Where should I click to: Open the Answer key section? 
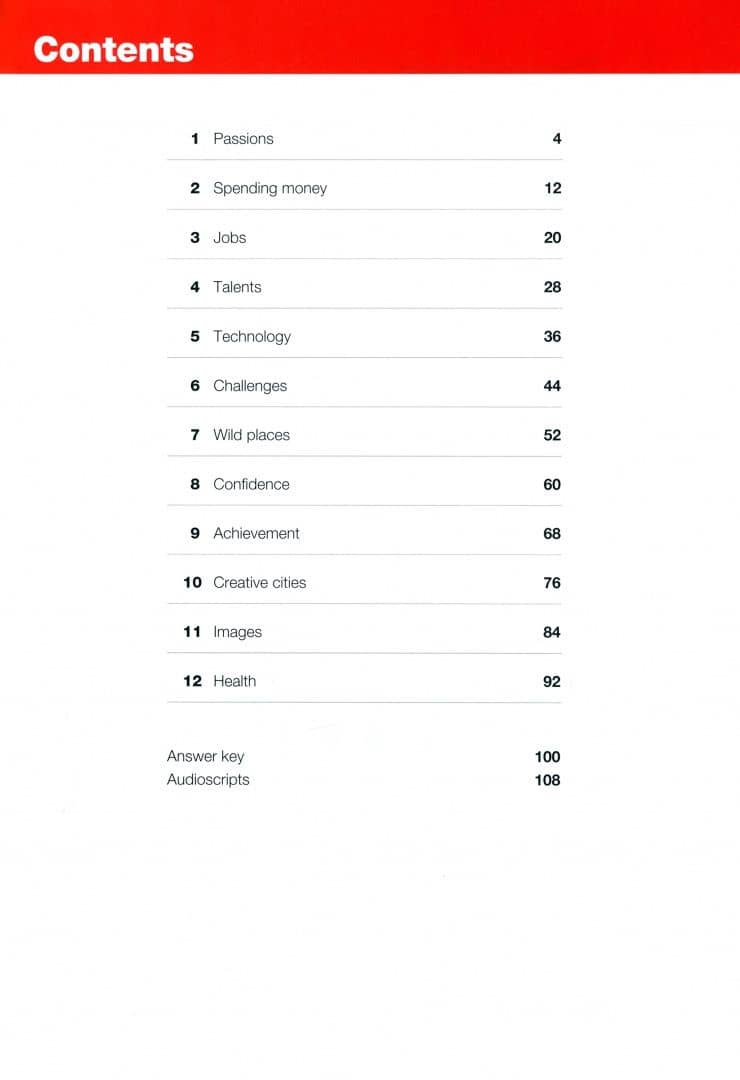[x=205, y=756]
